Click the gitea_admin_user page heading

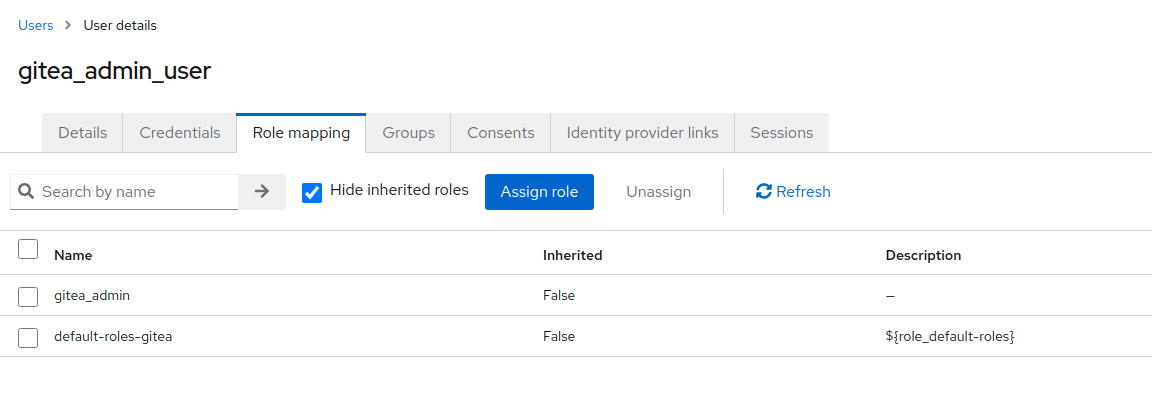[115, 71]
